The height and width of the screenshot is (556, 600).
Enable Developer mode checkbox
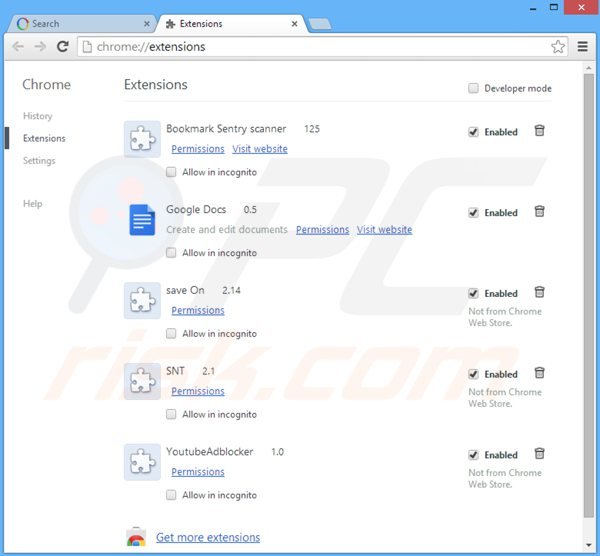[x=473, y=88]
